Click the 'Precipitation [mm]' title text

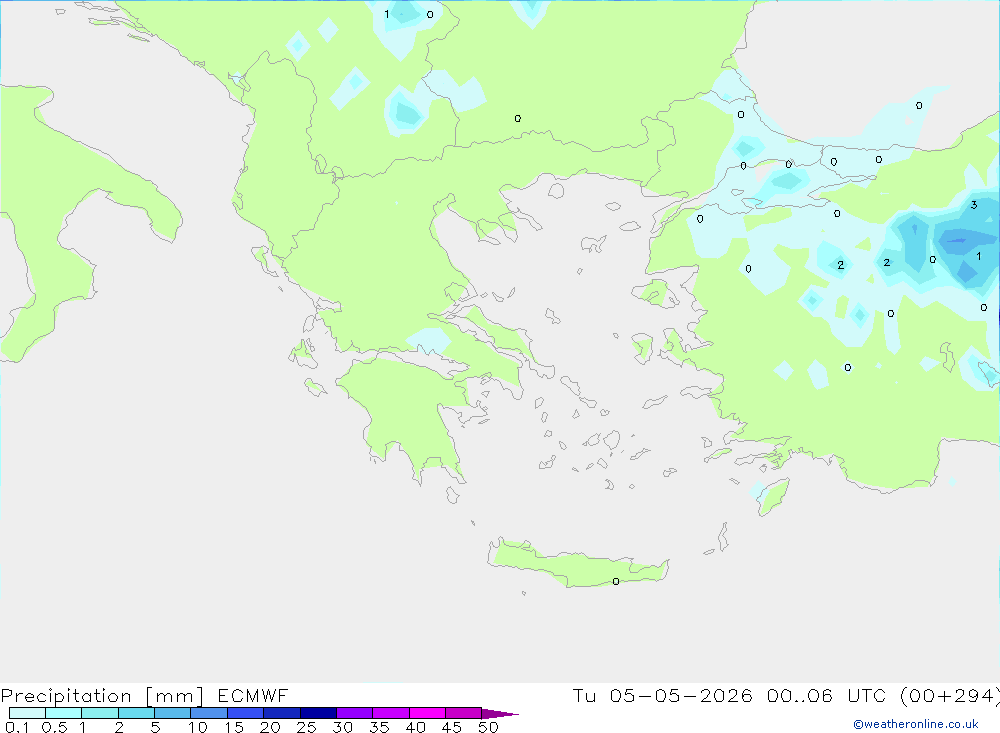(102, 696)
